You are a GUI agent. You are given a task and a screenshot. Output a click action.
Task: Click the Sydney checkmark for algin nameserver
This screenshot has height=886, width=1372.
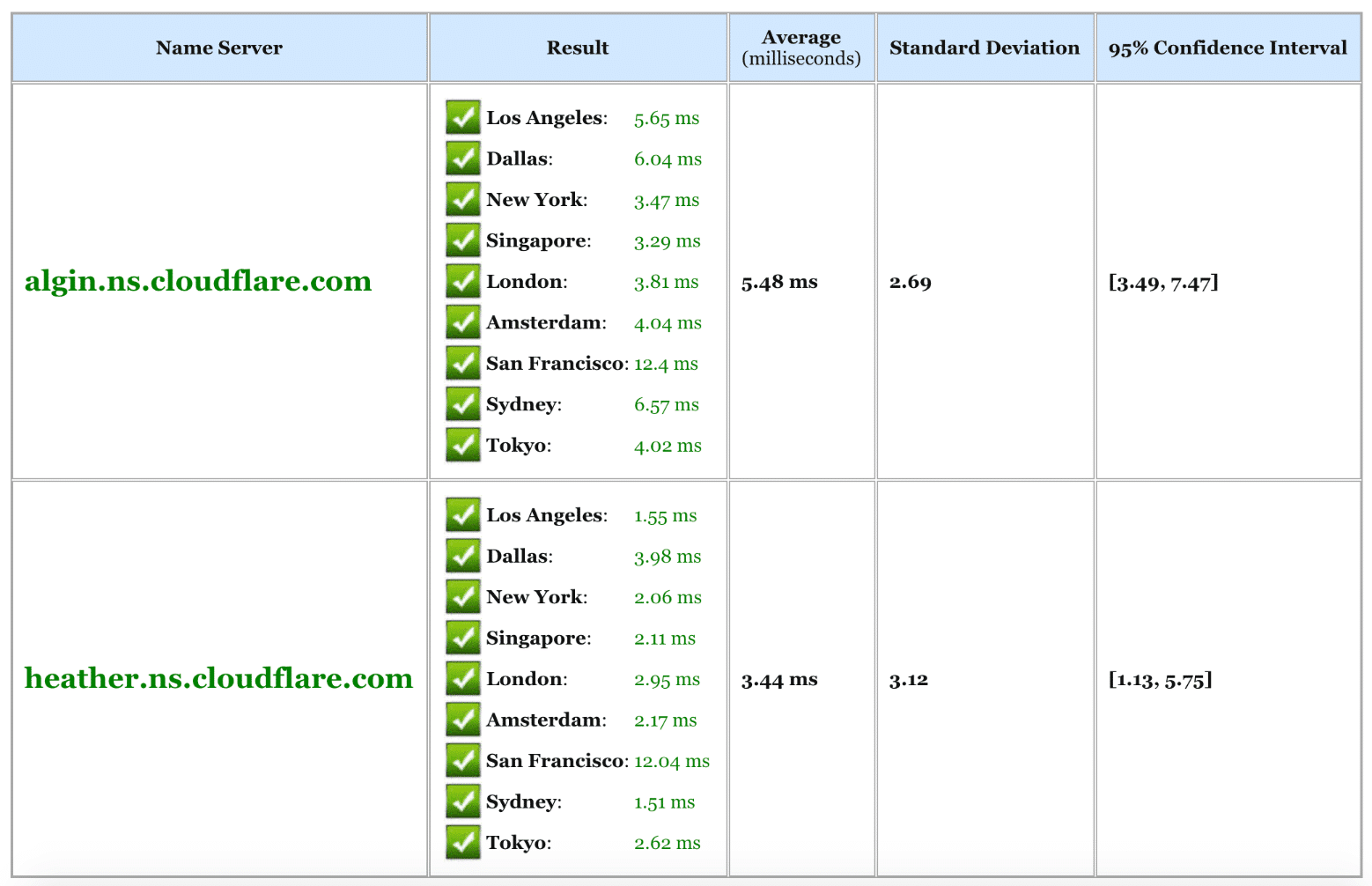tap(463, 403)
